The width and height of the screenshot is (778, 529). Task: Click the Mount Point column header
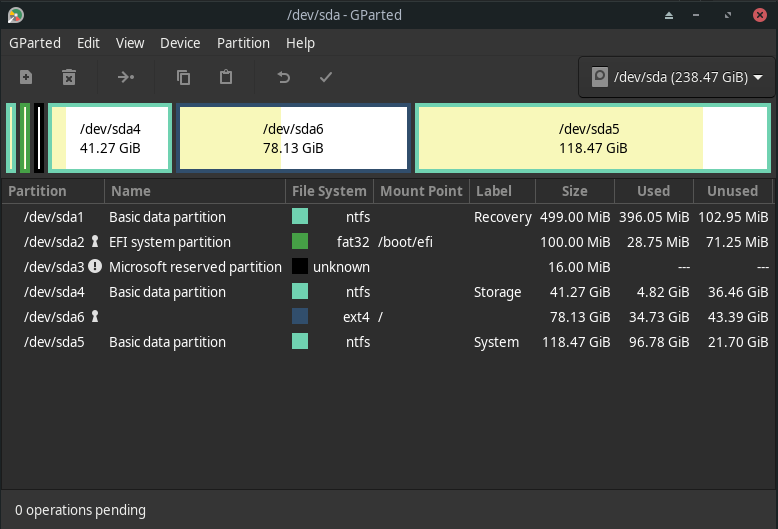[421, 191]
